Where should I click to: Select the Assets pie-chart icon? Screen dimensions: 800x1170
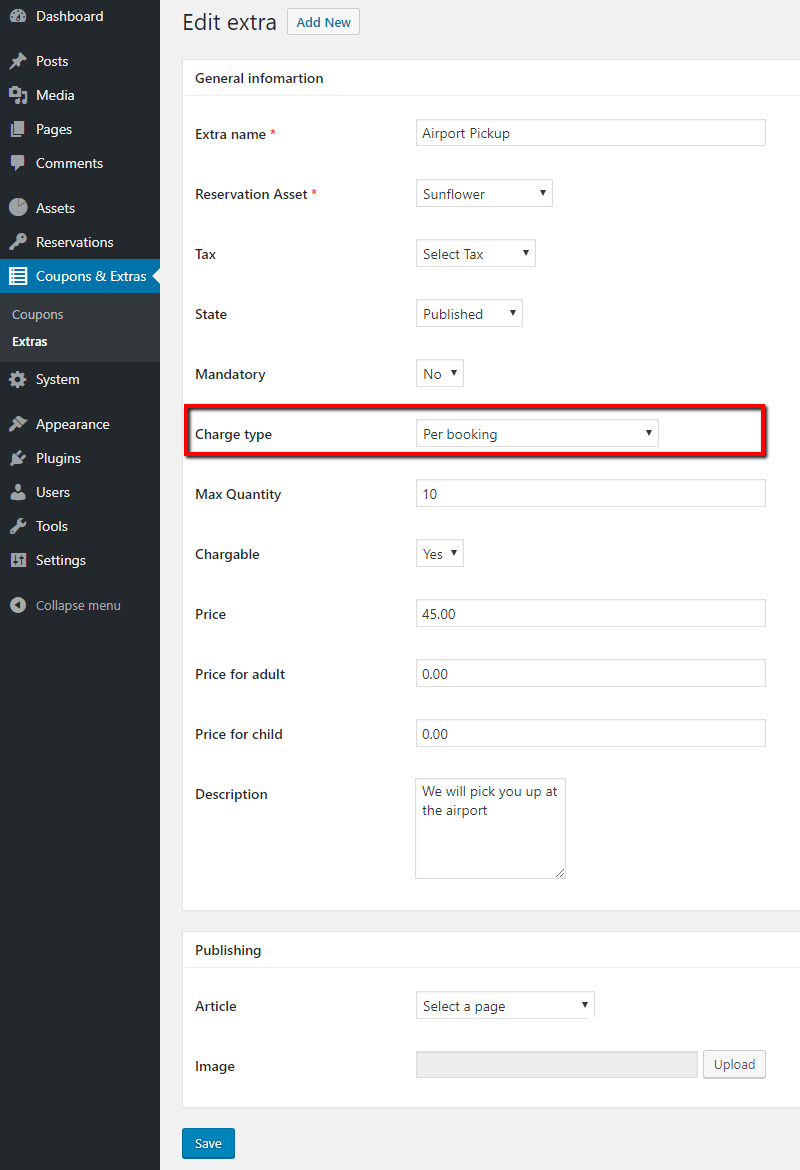click(x=19, y=207)
